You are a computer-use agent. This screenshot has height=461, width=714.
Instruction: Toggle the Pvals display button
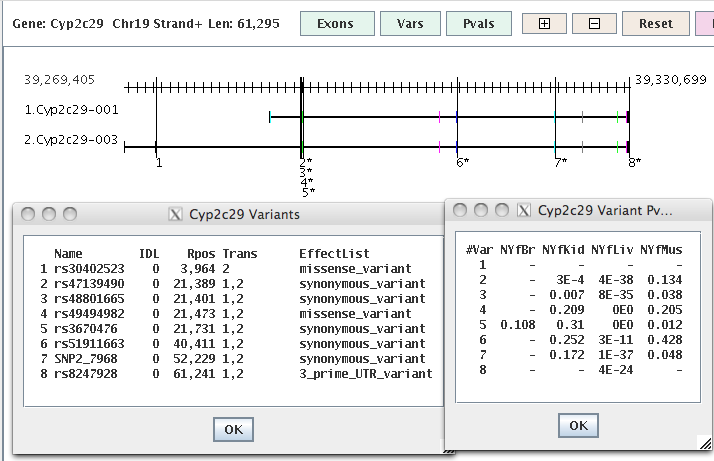(x=479, y=23)
